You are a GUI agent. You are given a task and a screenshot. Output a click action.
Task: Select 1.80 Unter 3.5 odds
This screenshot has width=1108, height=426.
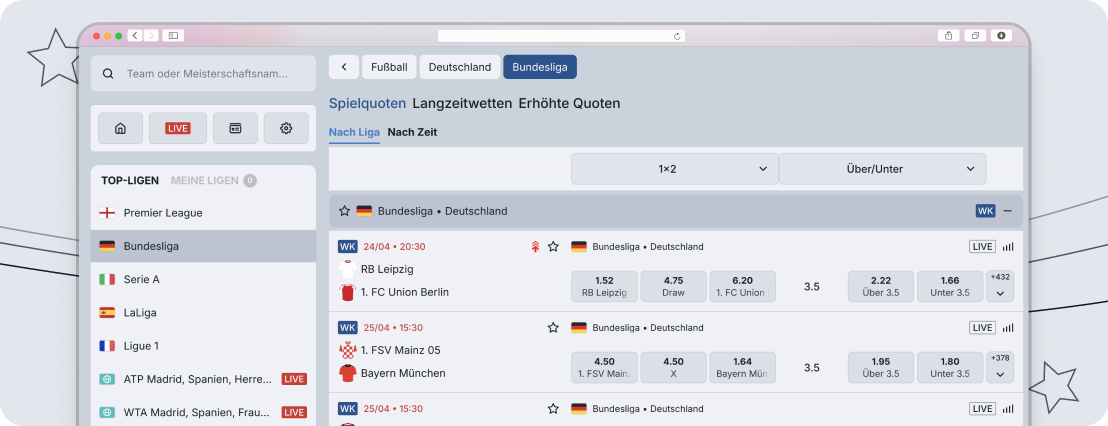[x=950, y=367]
